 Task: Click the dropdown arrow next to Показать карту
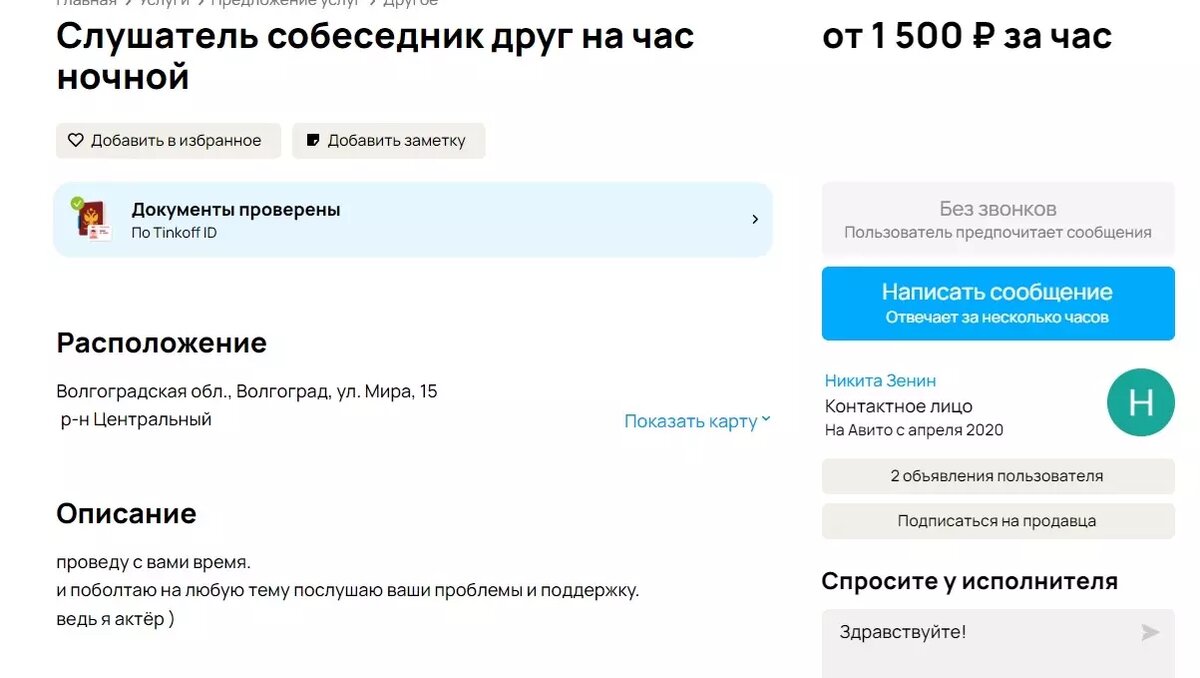click(766, 420)
